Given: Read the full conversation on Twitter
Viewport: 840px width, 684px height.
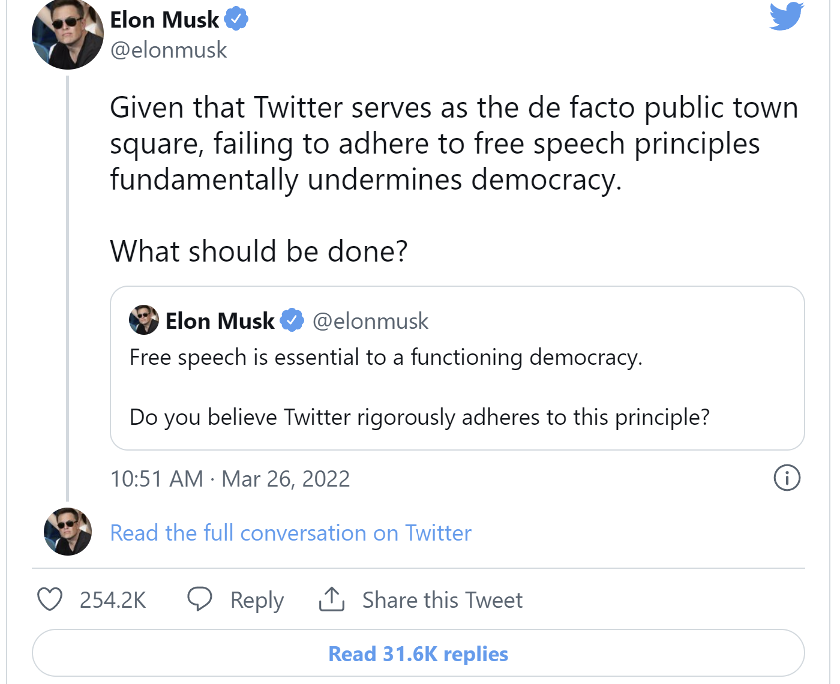Looking at the screenshot, I should (x=290, y=533).
